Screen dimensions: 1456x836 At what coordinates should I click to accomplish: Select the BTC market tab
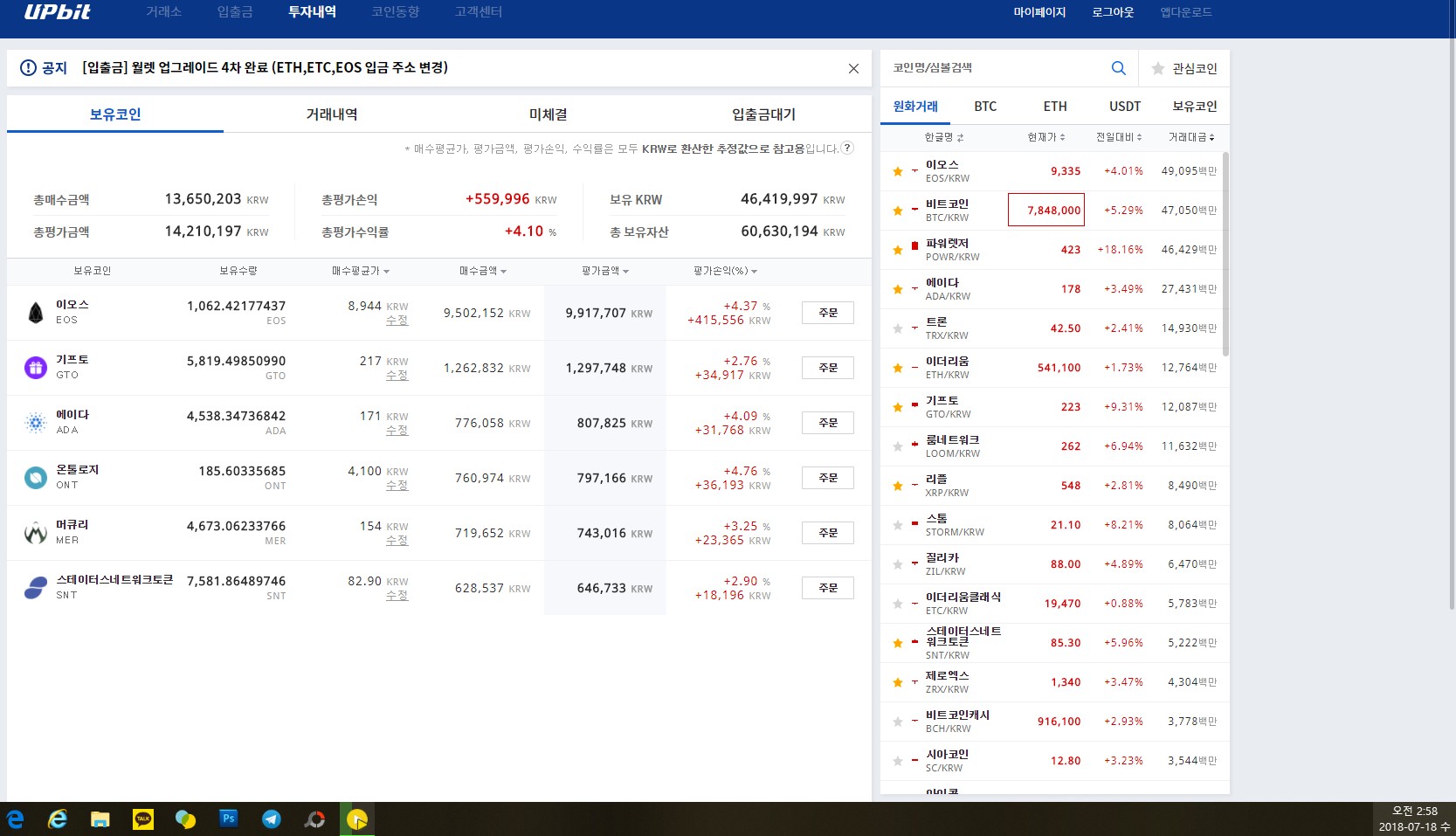985,107
